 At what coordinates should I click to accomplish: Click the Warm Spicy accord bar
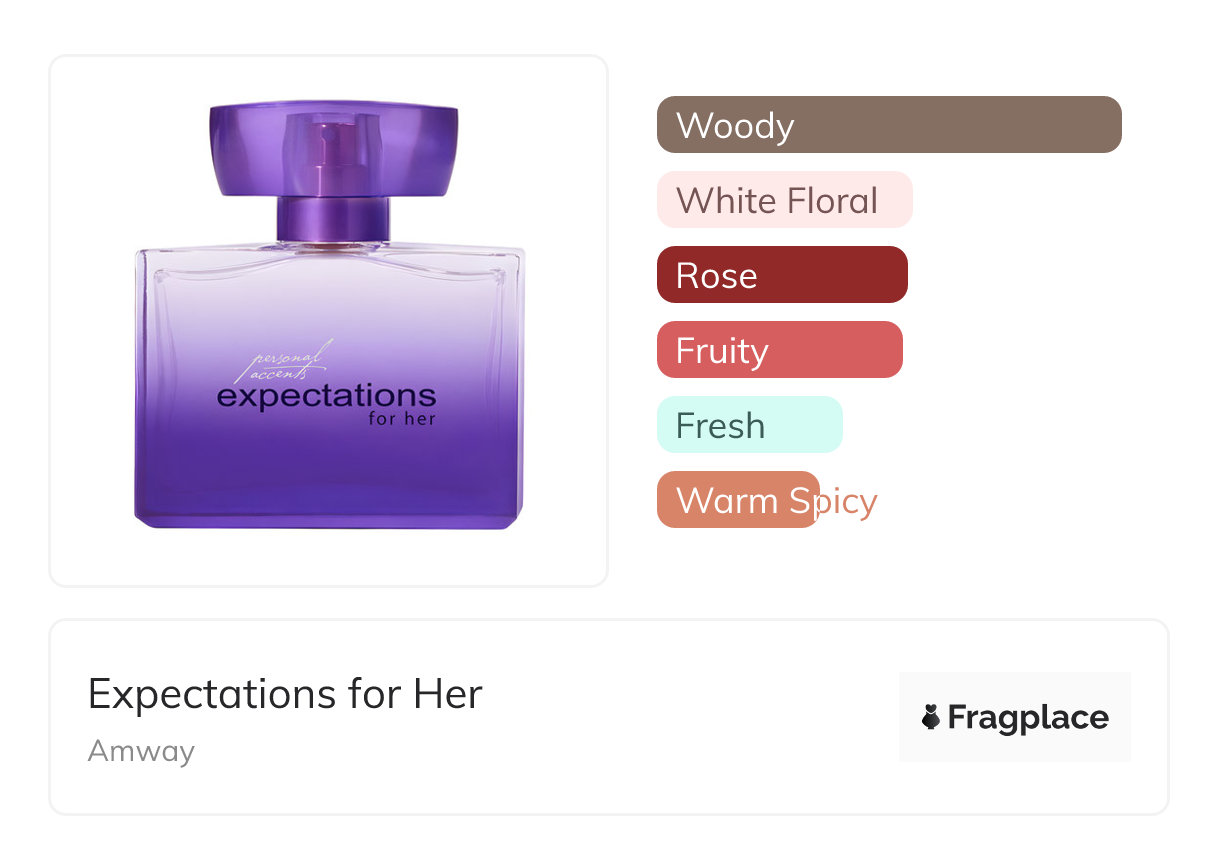coord(737,500)
